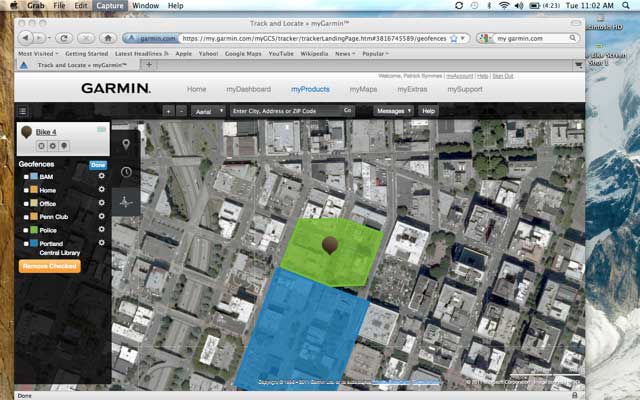The image size is (640, 400).
Task: Open settings gear for Portland Central Library
Action: [101, 243]
